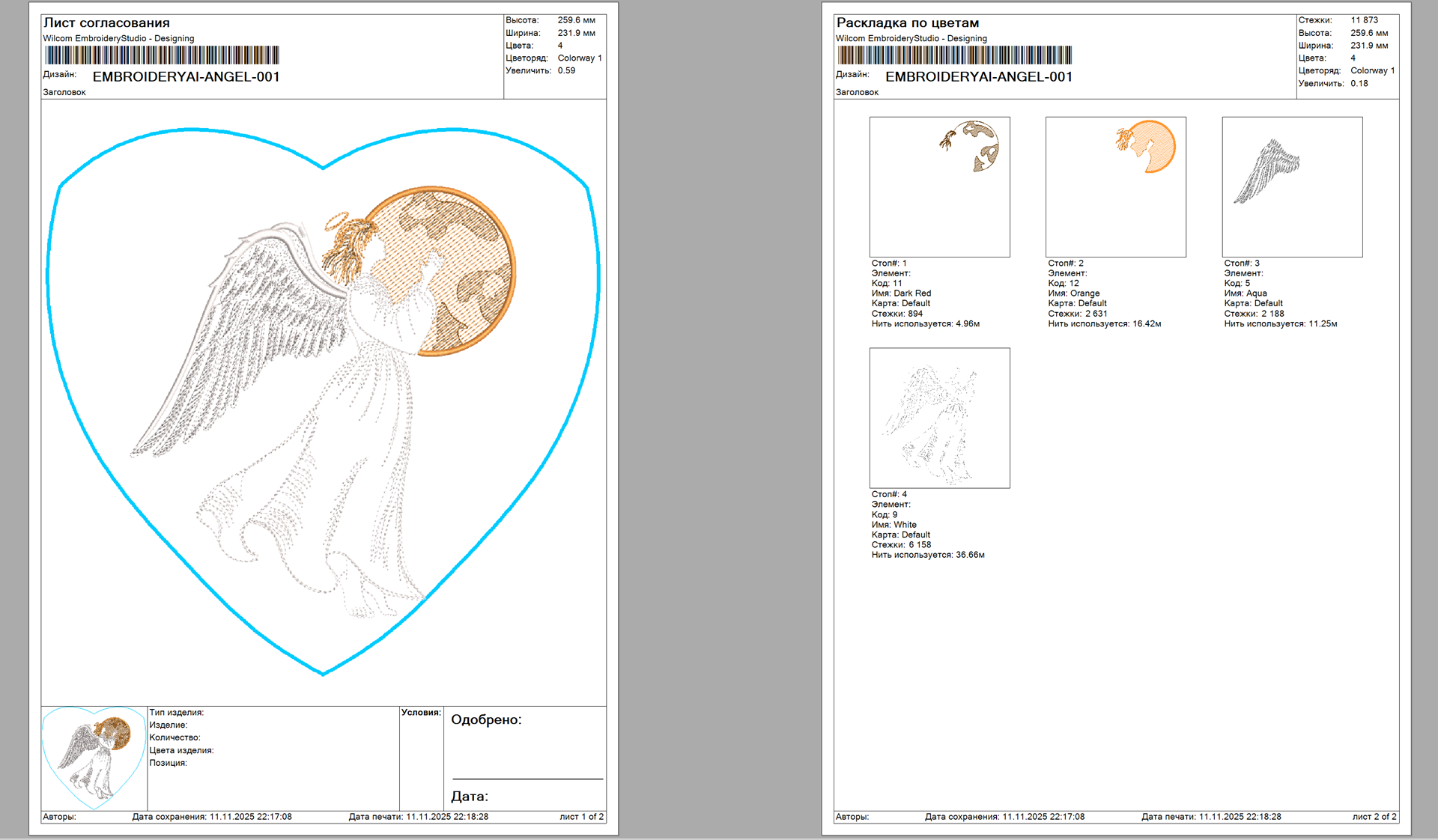Click the Лист согласования page title
The image size is (1438, 840).
coord(106,22)
